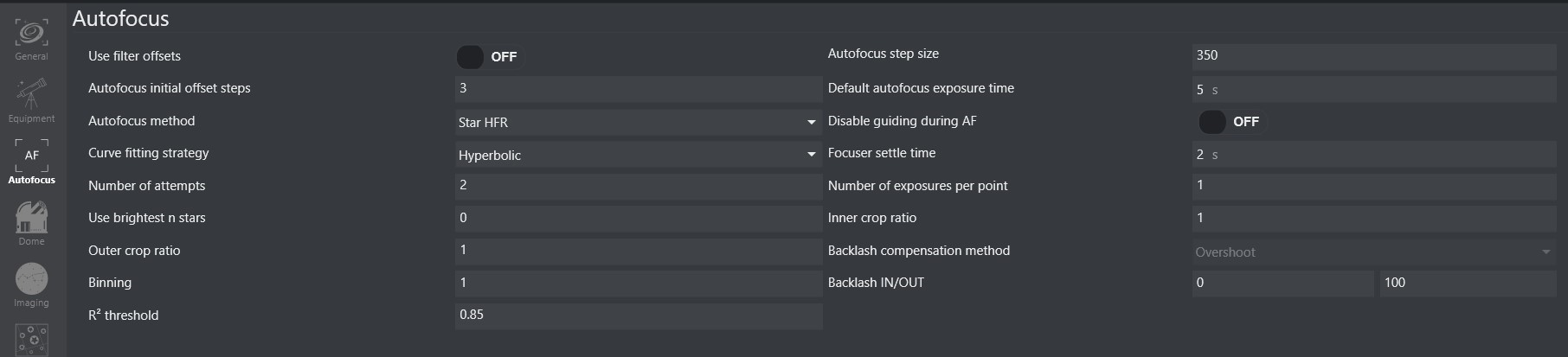Click the Autofocus step size field
This screenshot has width=1568, height=357.
click(1374, 56)
